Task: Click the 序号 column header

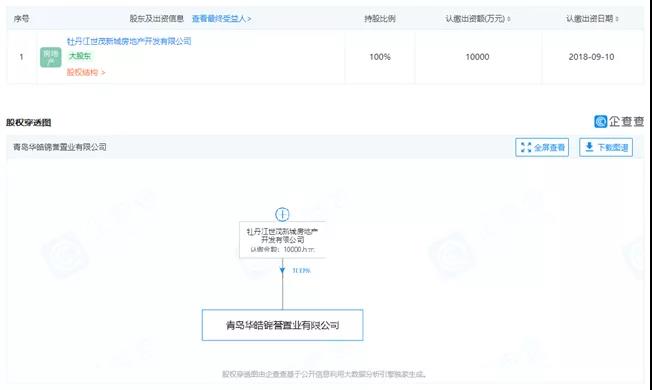Action: 21,19
